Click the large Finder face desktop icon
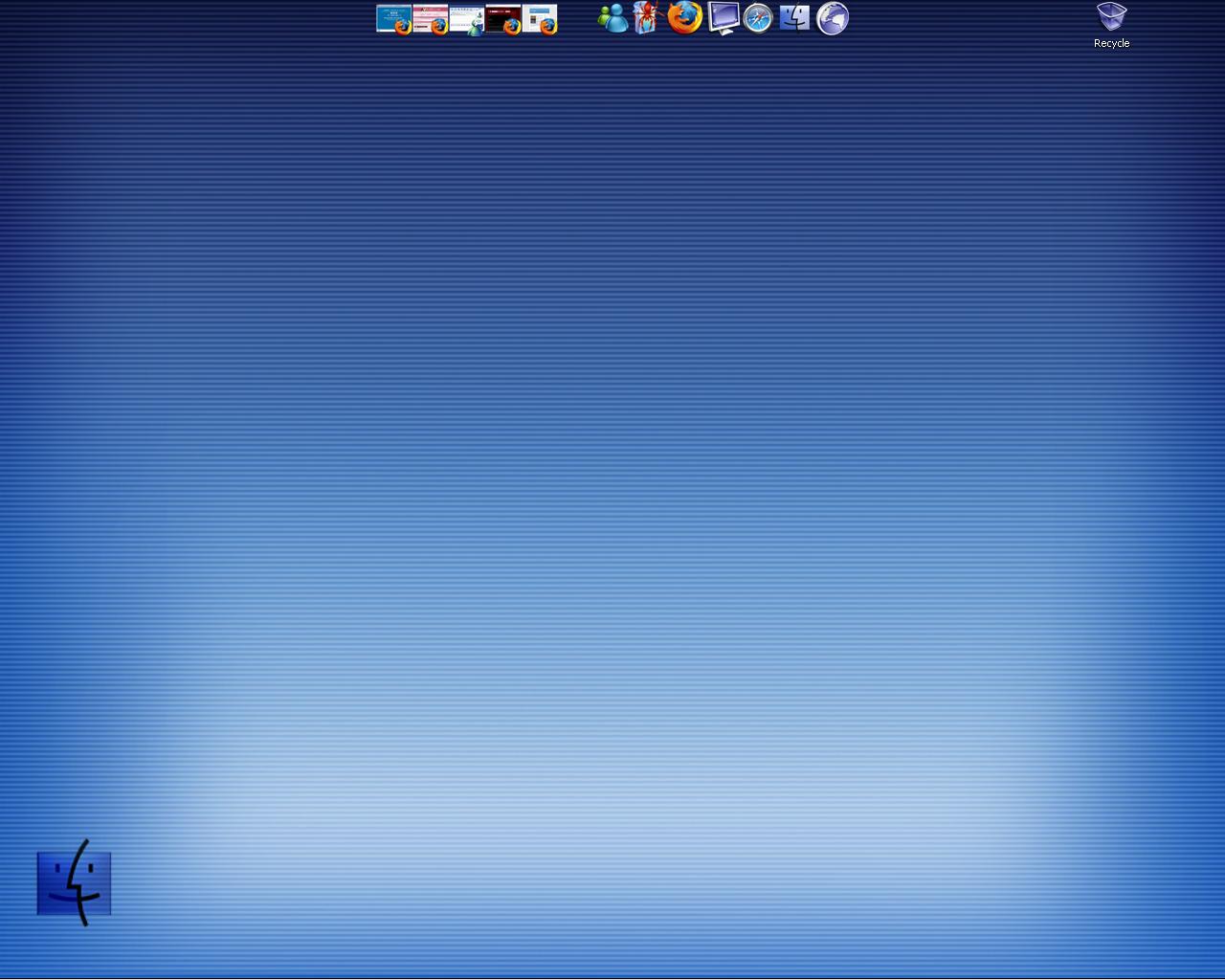The height and width of the screenshot is (980, 1225). 75,882
